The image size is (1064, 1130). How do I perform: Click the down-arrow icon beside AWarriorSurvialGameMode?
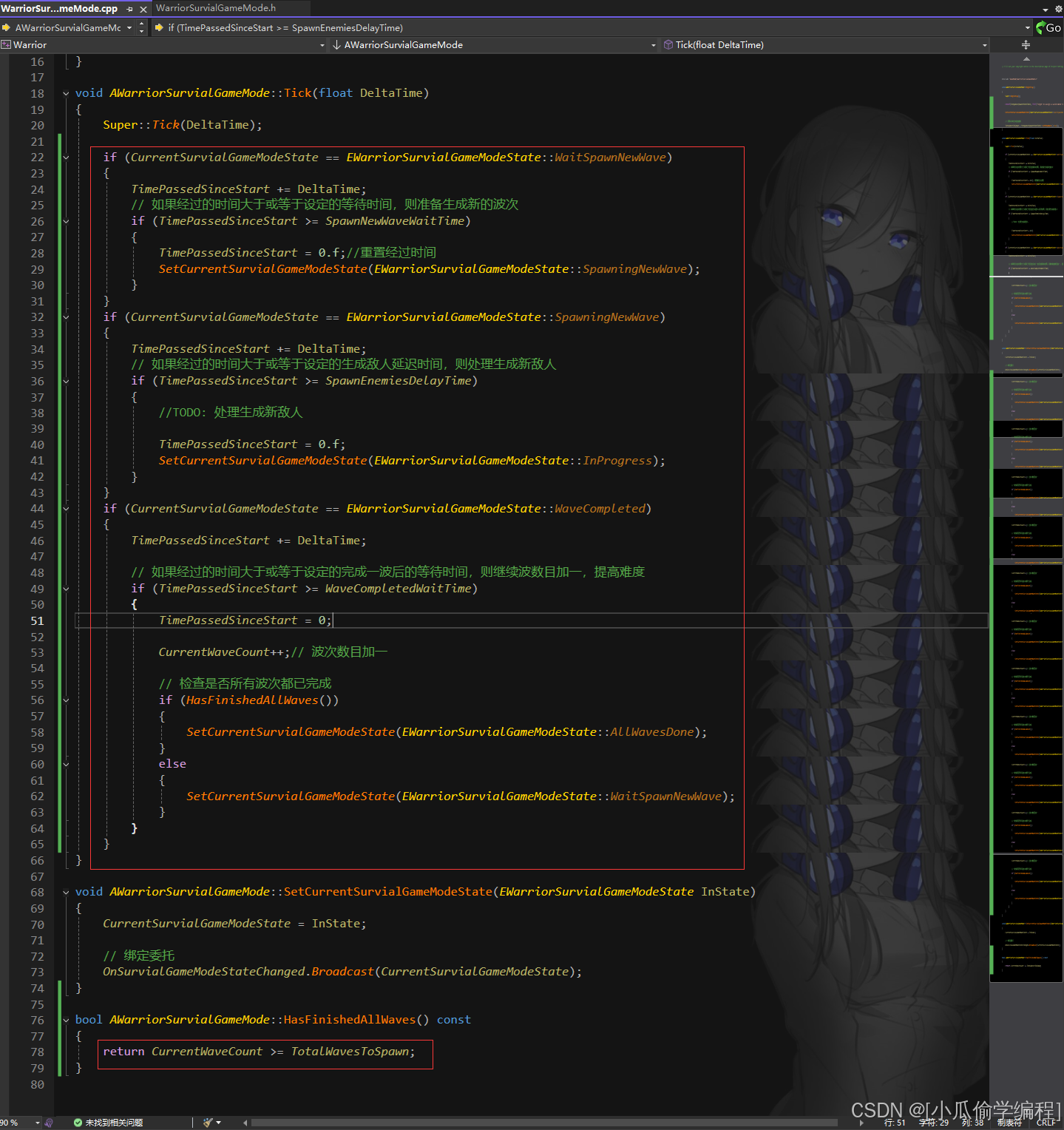(x=337, y=45)
